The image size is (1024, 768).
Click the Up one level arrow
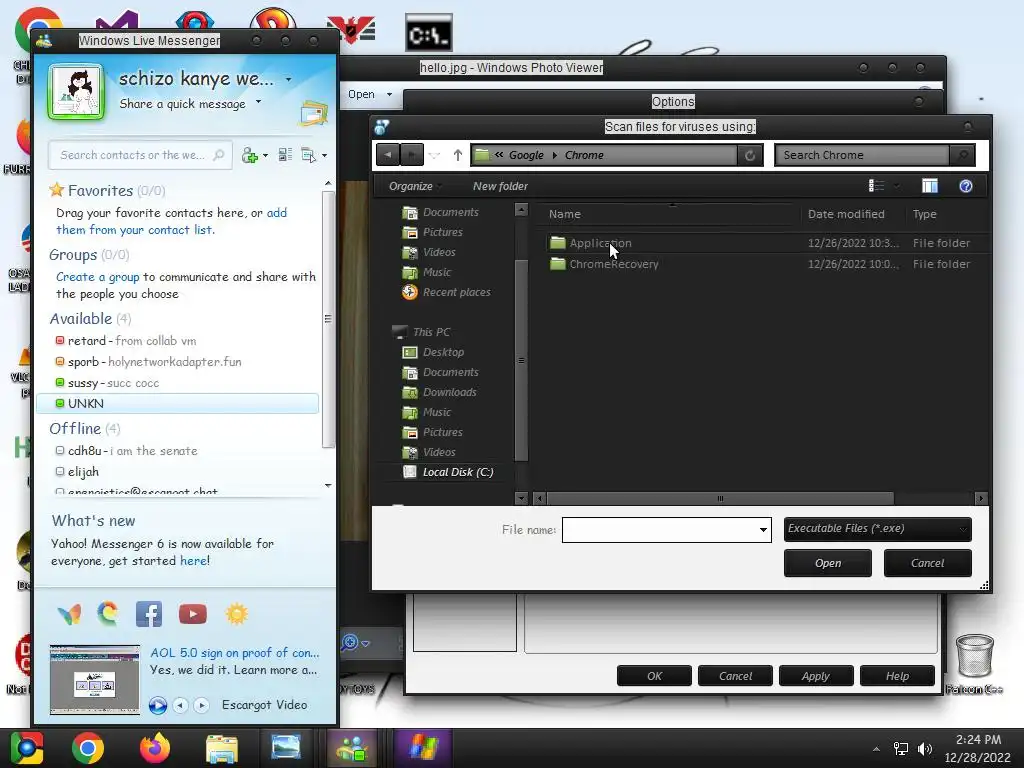pyautogui.click(x=458, y=155)
